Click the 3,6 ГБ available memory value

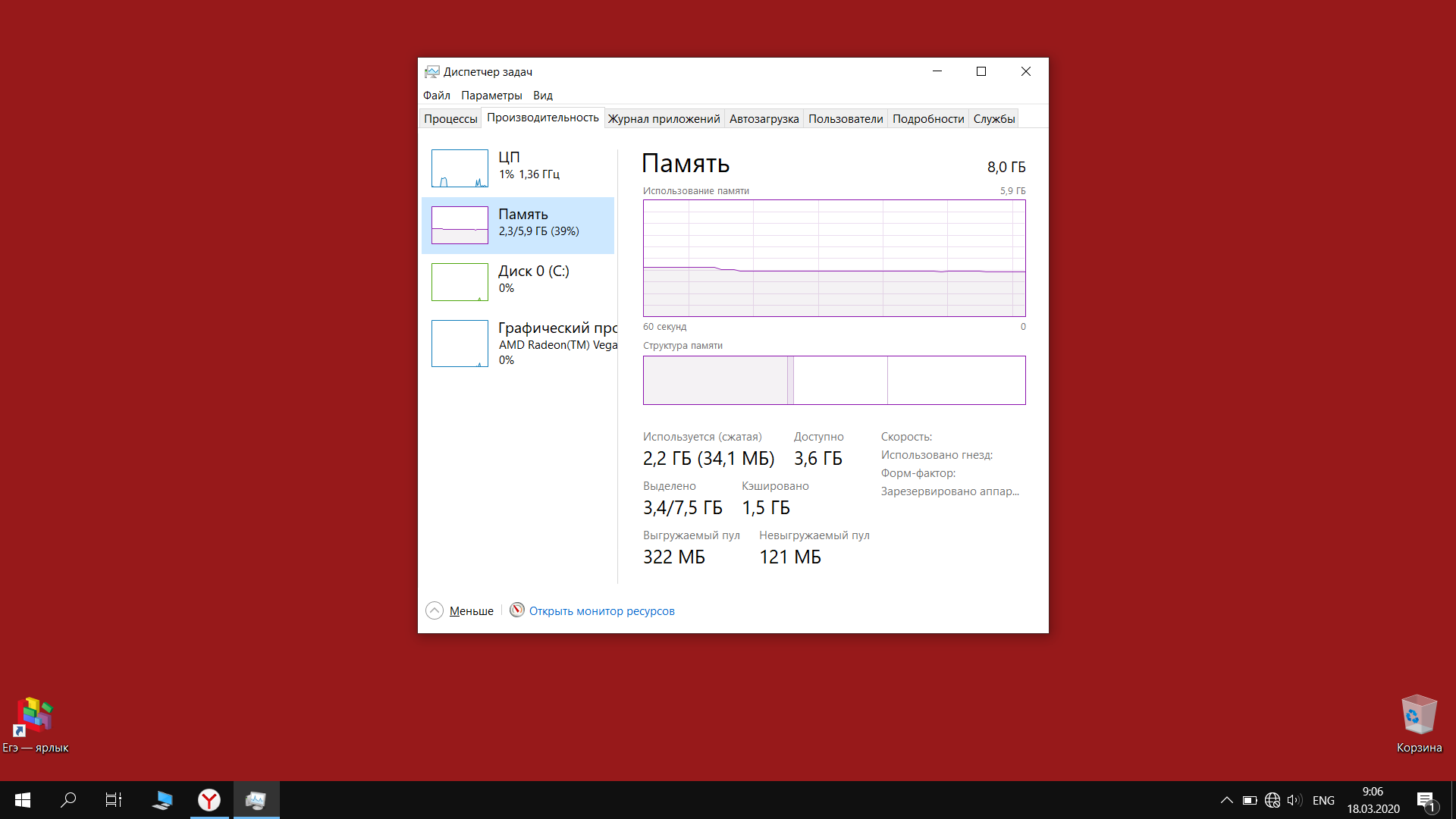[818, 459]
